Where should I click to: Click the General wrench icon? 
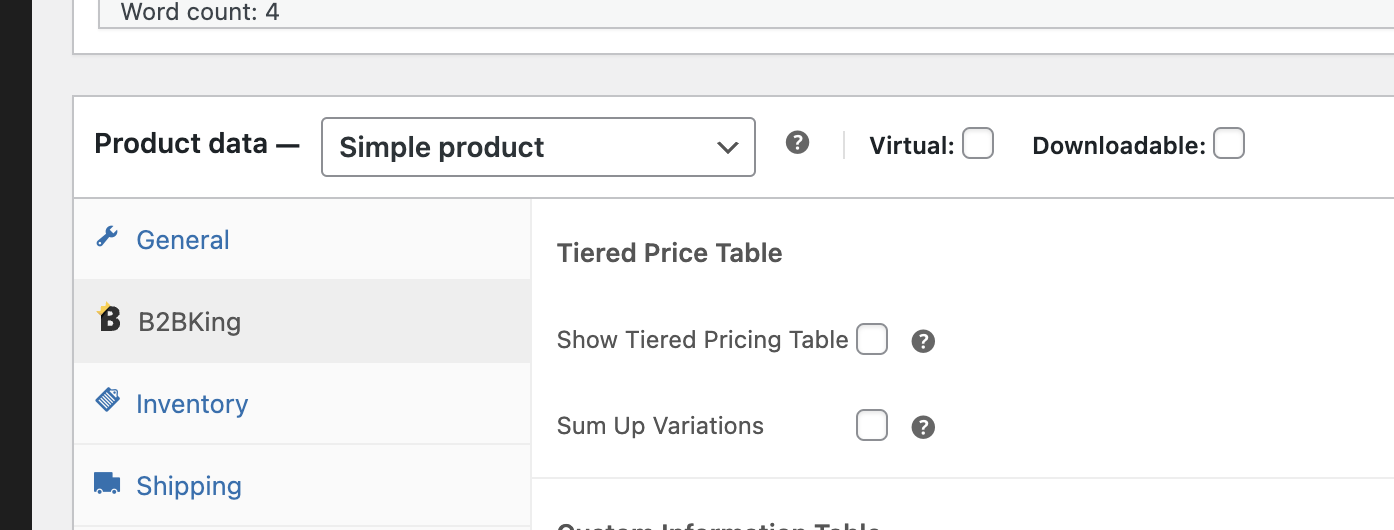tap(107, 237)
